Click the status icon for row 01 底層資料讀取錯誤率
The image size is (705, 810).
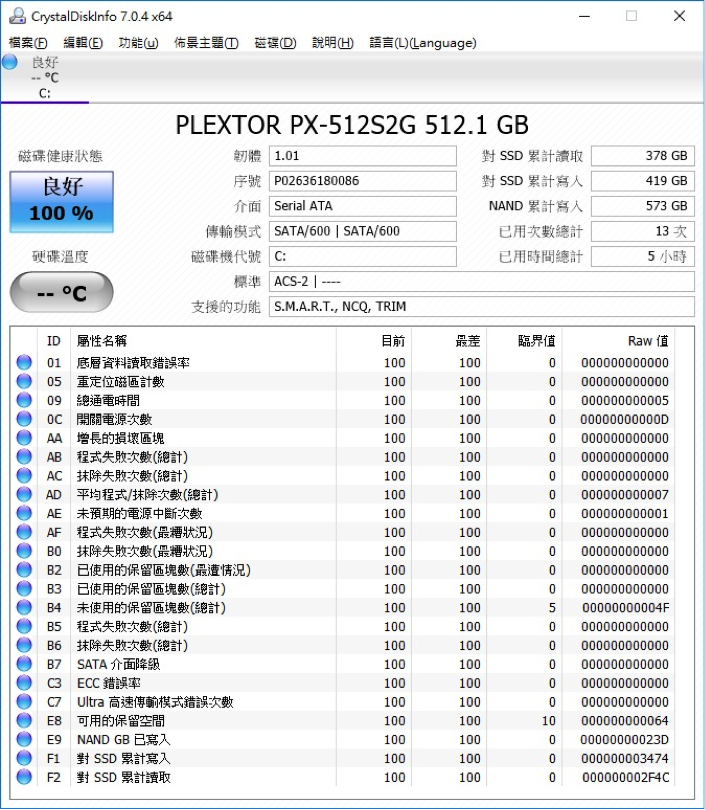pyautogui.click(x=24, y=362)
